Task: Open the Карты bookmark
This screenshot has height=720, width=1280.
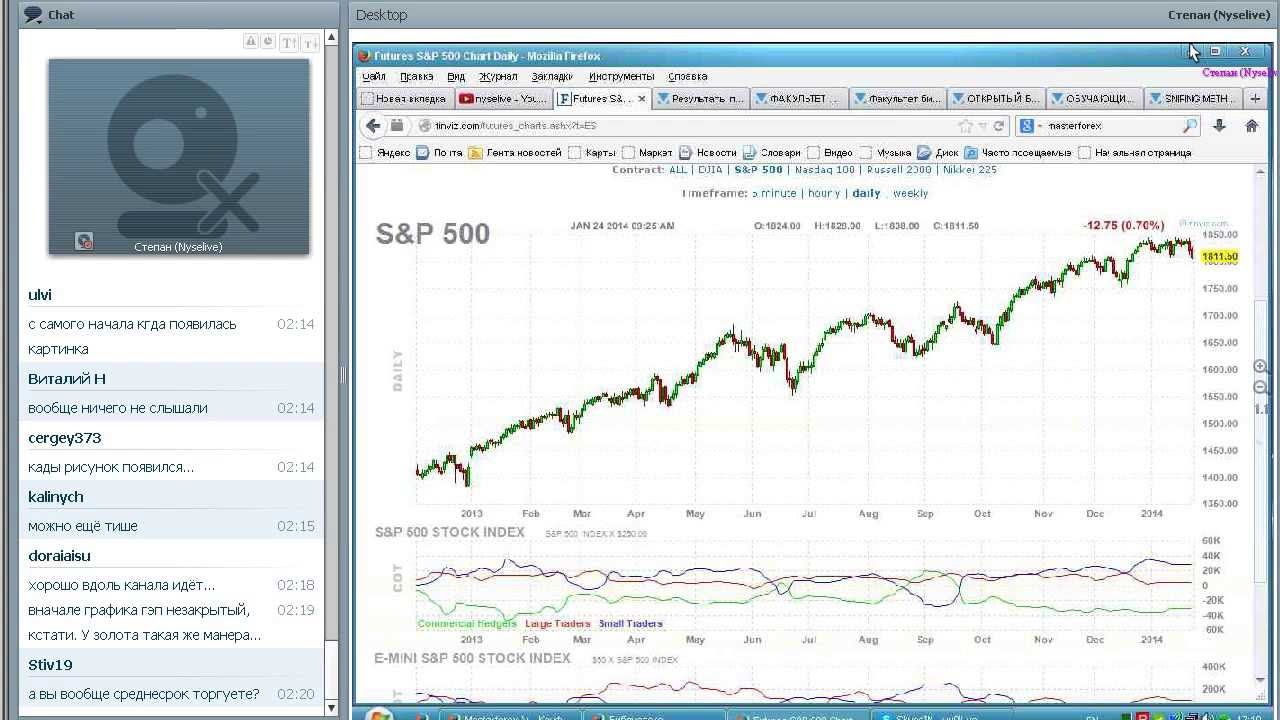Action: (592, 153)
